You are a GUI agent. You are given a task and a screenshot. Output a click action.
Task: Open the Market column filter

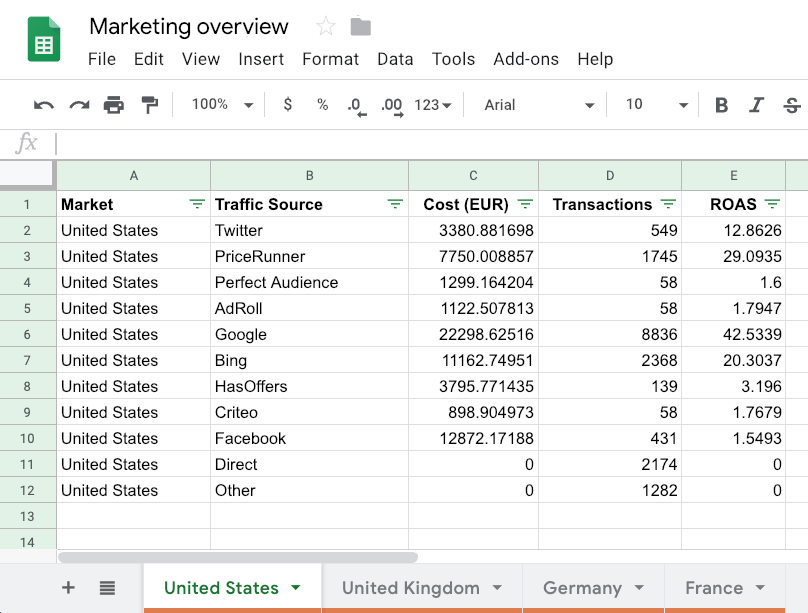pyautogui.click(x=197, y=205)
